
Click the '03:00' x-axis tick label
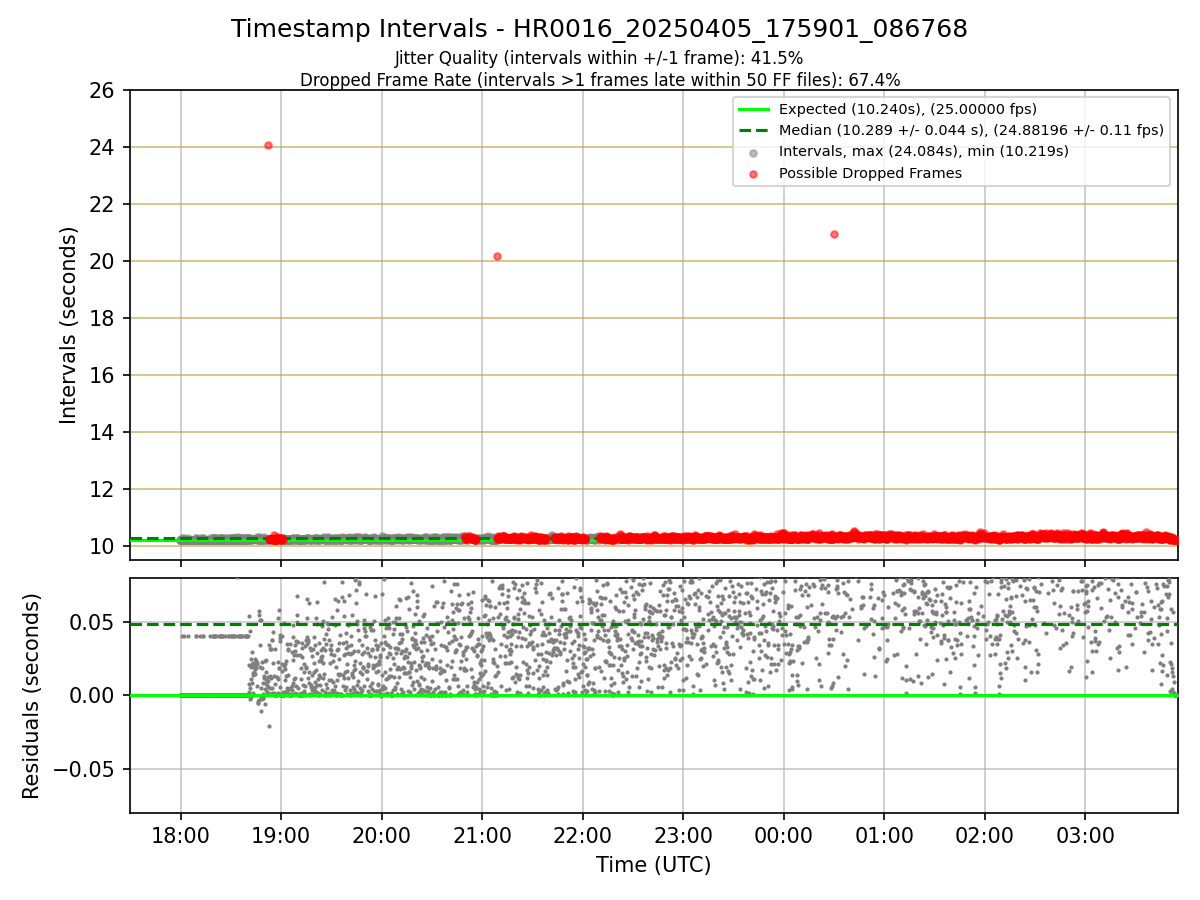[x=1085, y=834]
